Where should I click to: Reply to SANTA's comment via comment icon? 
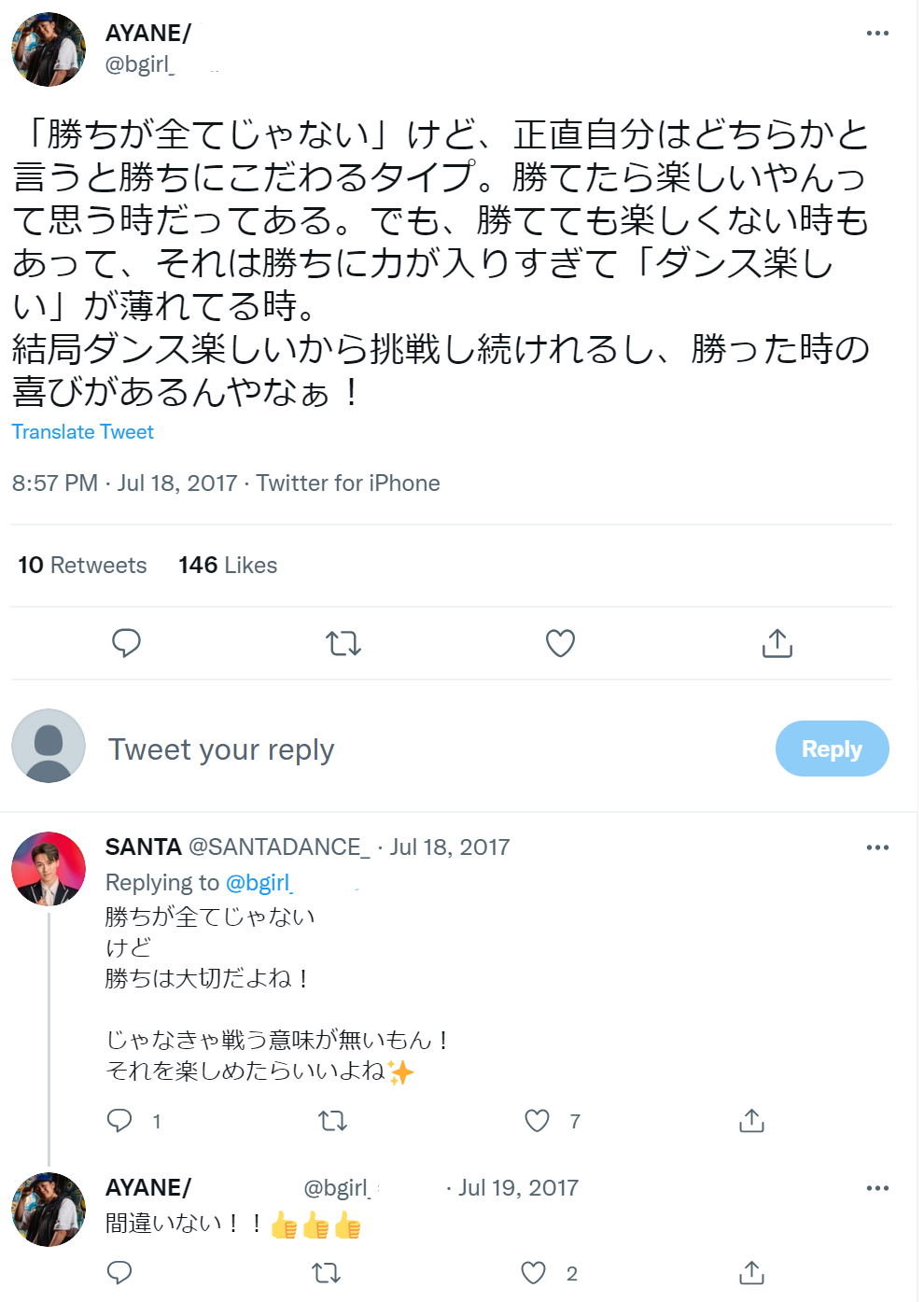coord(119,1120)
